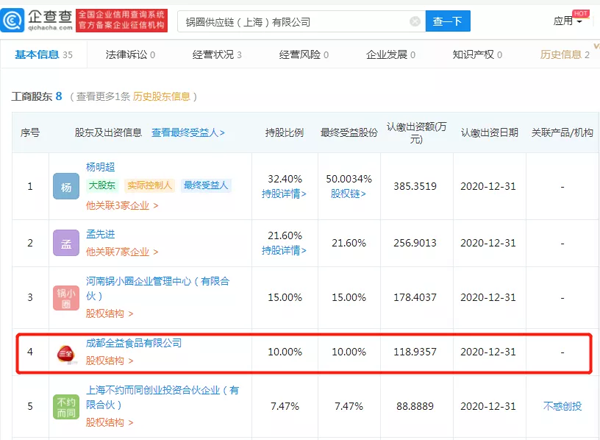Click the purple 孟 avatar for 孟先进
The image size is (600, 440).
pyautogui.click(x=66, y=243)
